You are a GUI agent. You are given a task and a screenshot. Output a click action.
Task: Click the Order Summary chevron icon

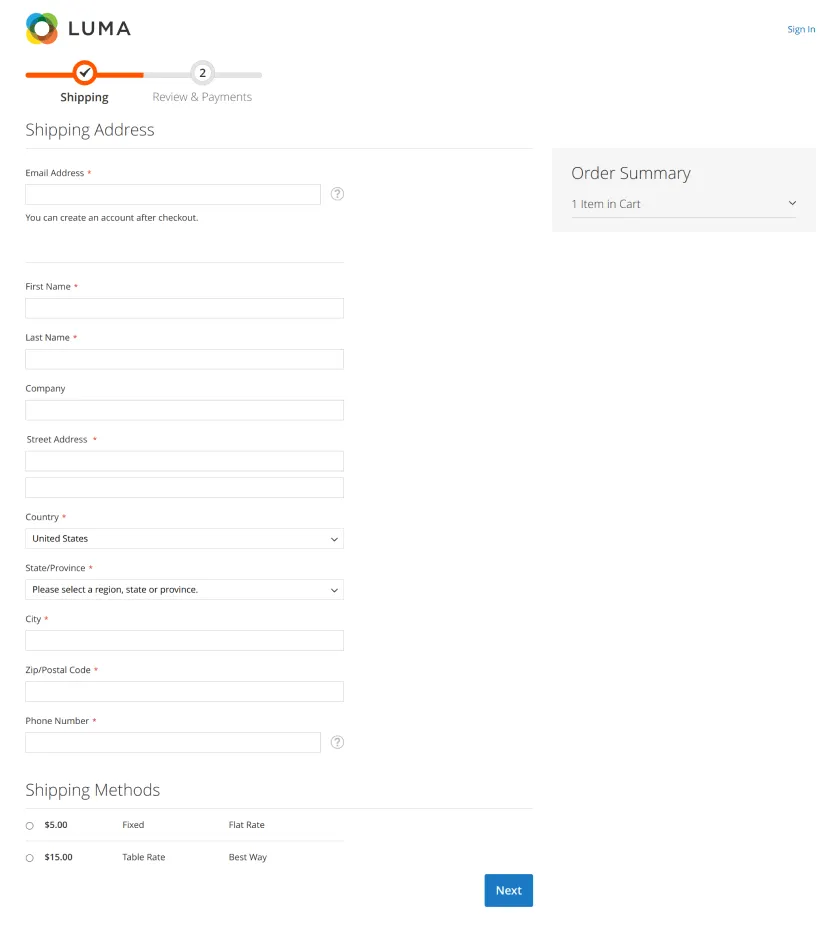[x=792, y=202]
